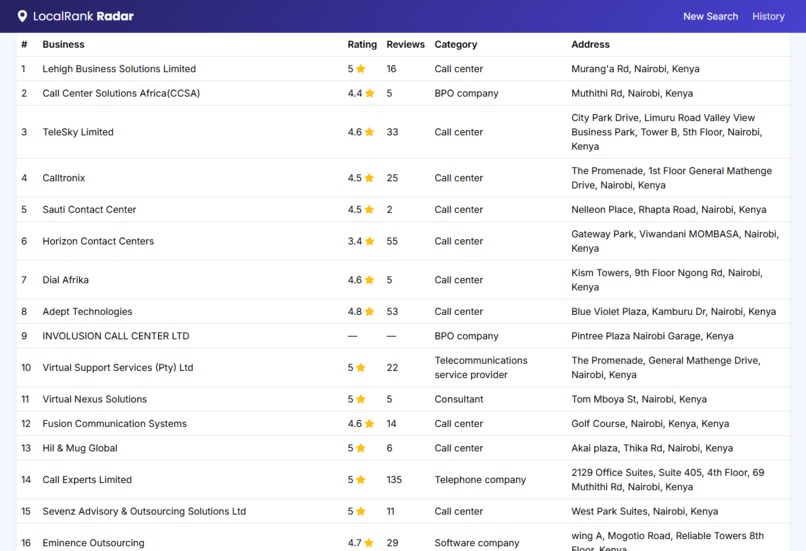This screenshot has height=551, width=806.
Task: Select Hil & Mug Global business name
Action: click(x=80, y=448)
